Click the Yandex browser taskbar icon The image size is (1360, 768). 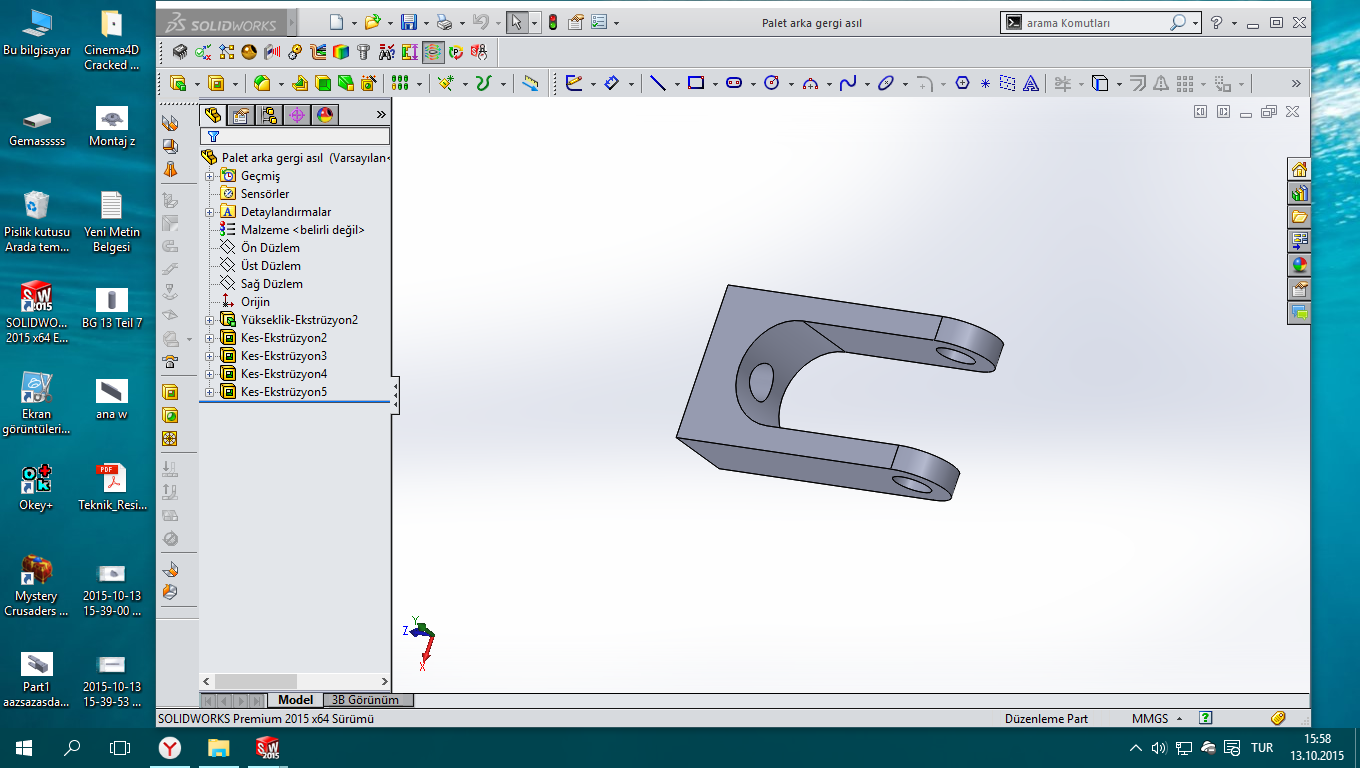click(171, 747)
